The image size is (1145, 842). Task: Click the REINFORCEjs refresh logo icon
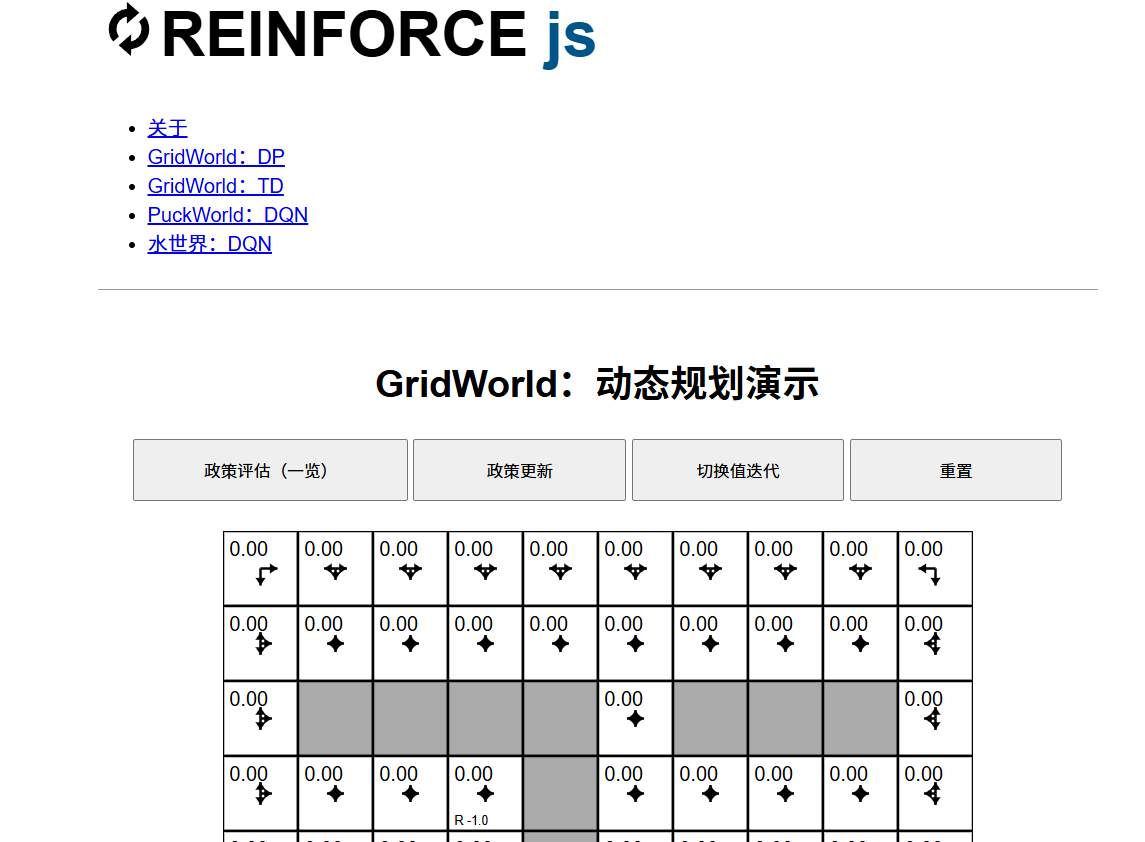(129, 30)
